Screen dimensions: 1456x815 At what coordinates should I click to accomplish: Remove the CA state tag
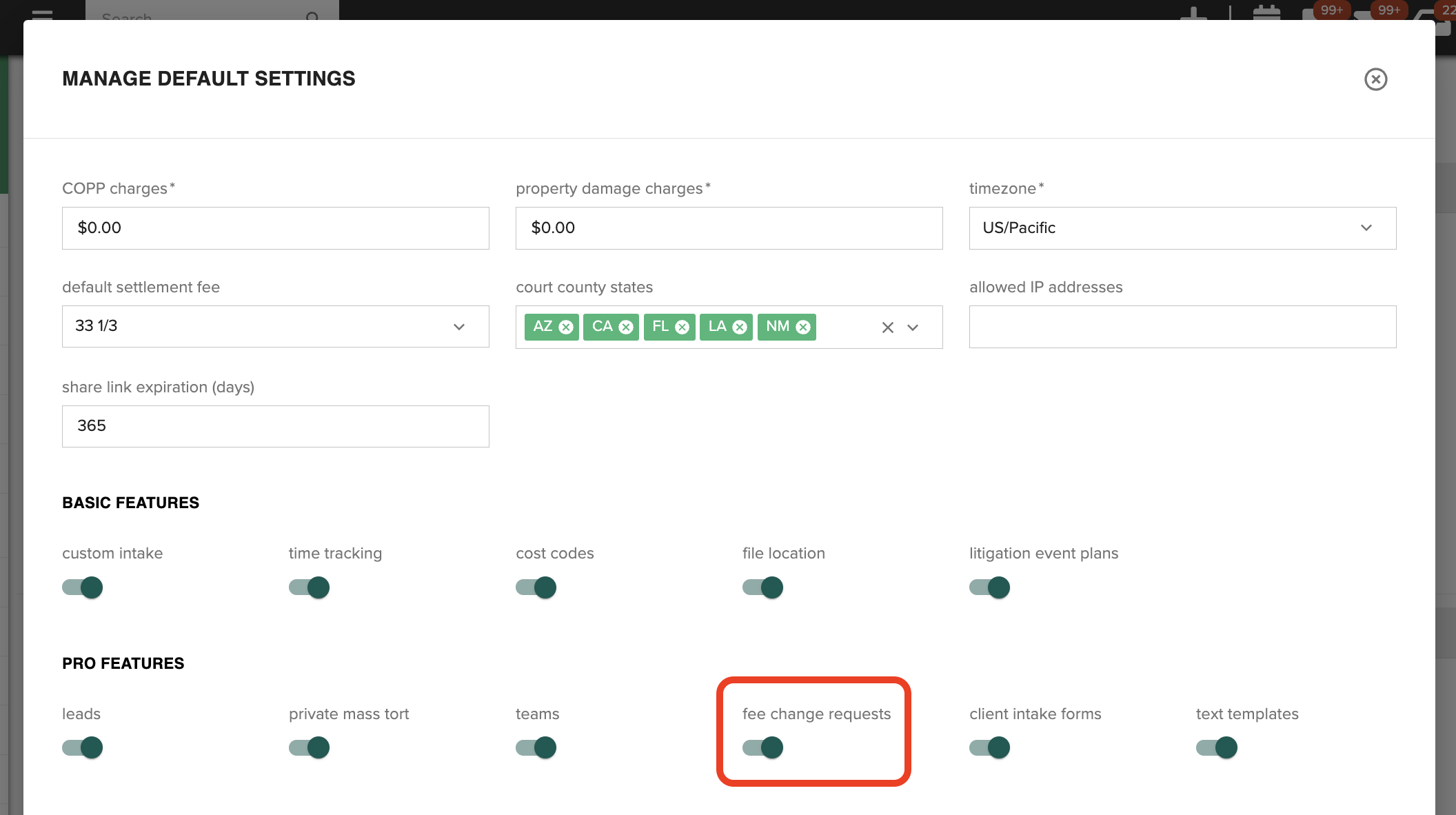point(626,327)
